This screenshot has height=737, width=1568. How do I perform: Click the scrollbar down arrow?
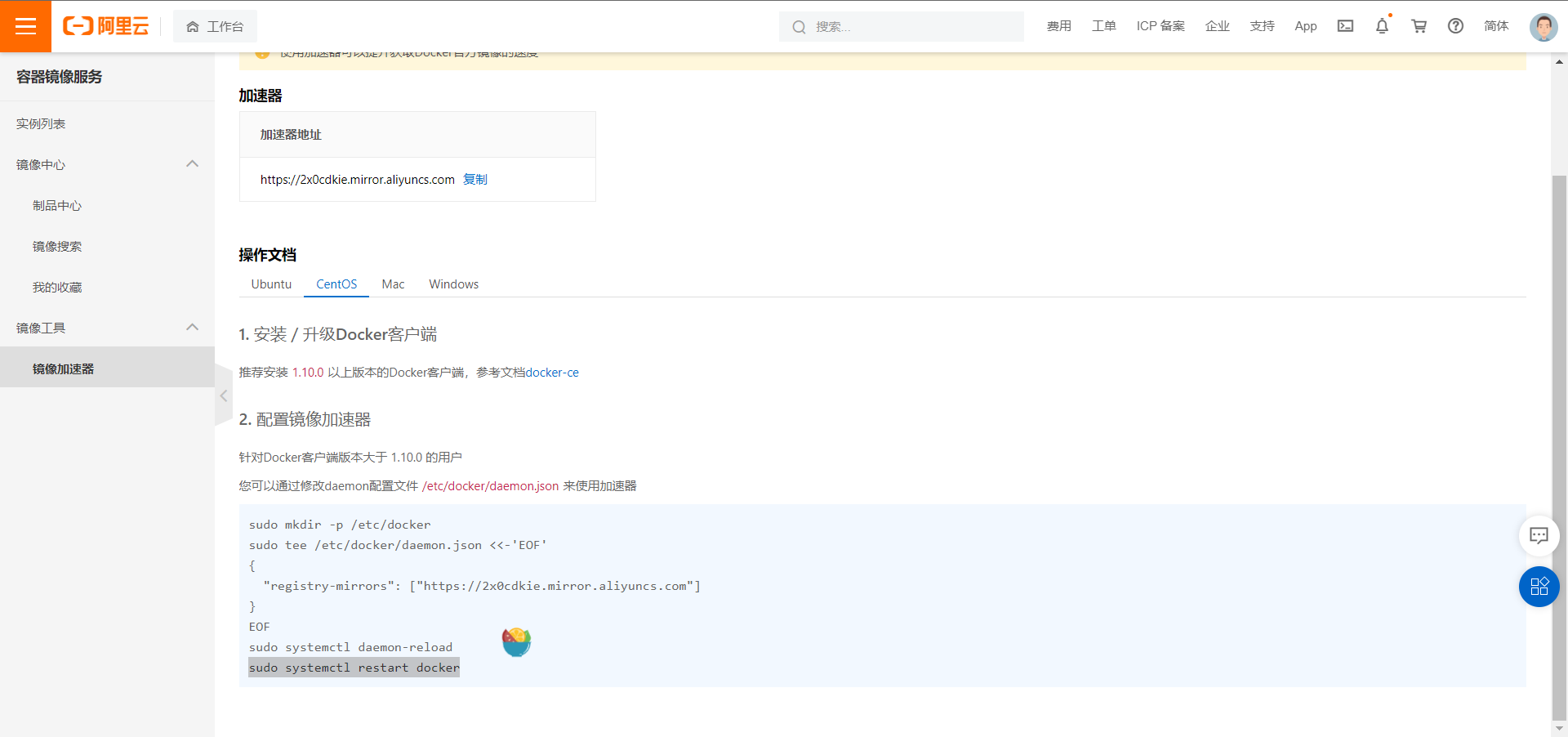coord(1559,728)
